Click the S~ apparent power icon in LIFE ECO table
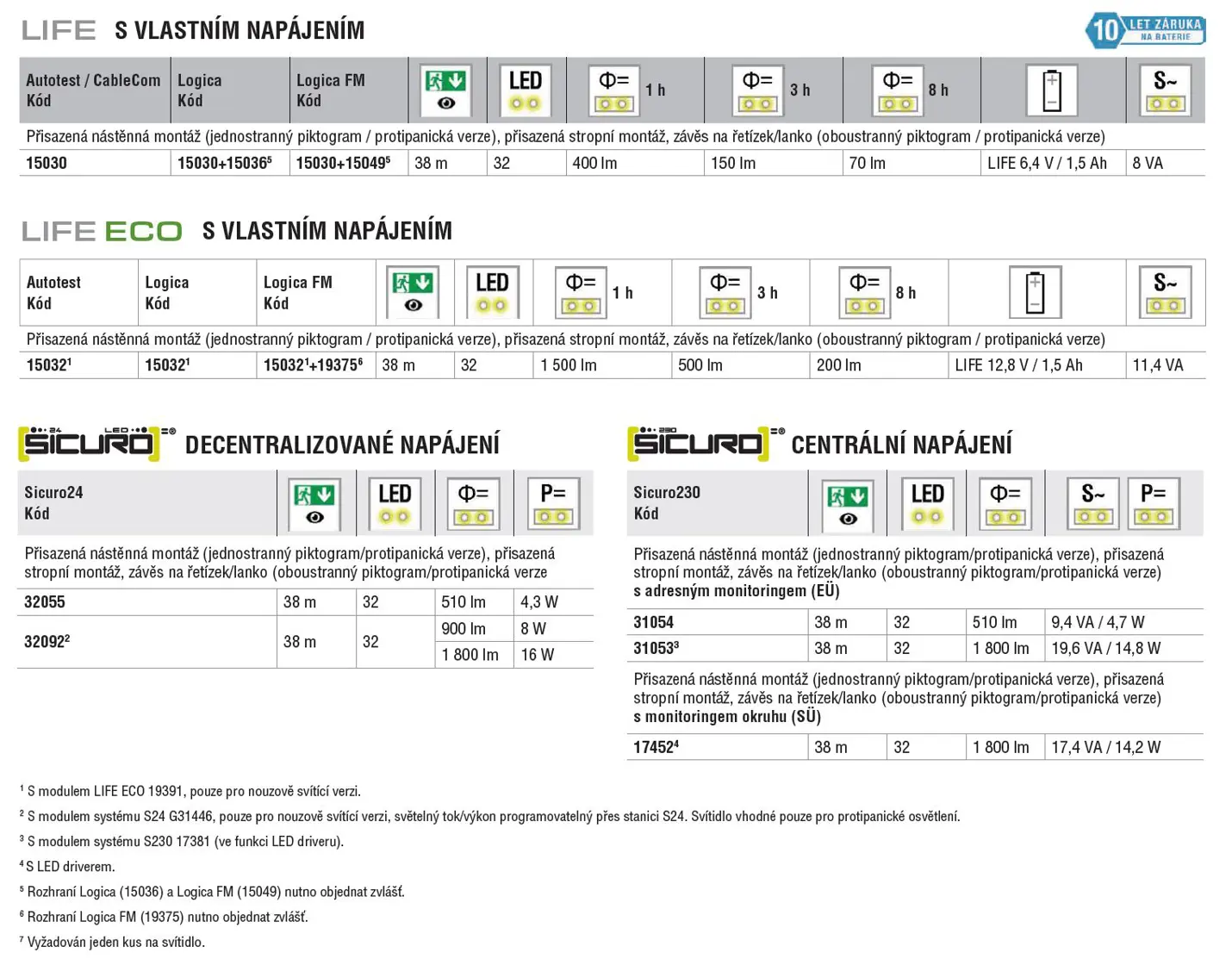This screenshot has height=959, width=1232. 1166,293
